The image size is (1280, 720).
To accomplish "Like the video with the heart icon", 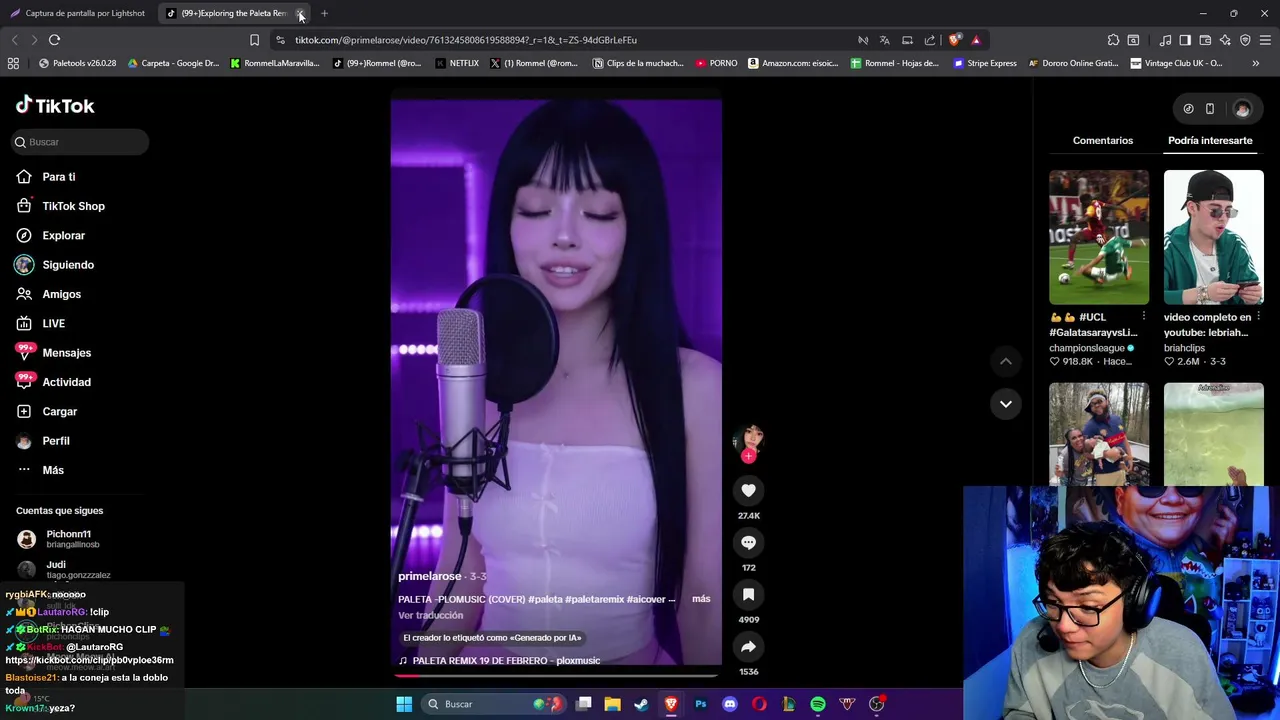I will click(748, 490).
